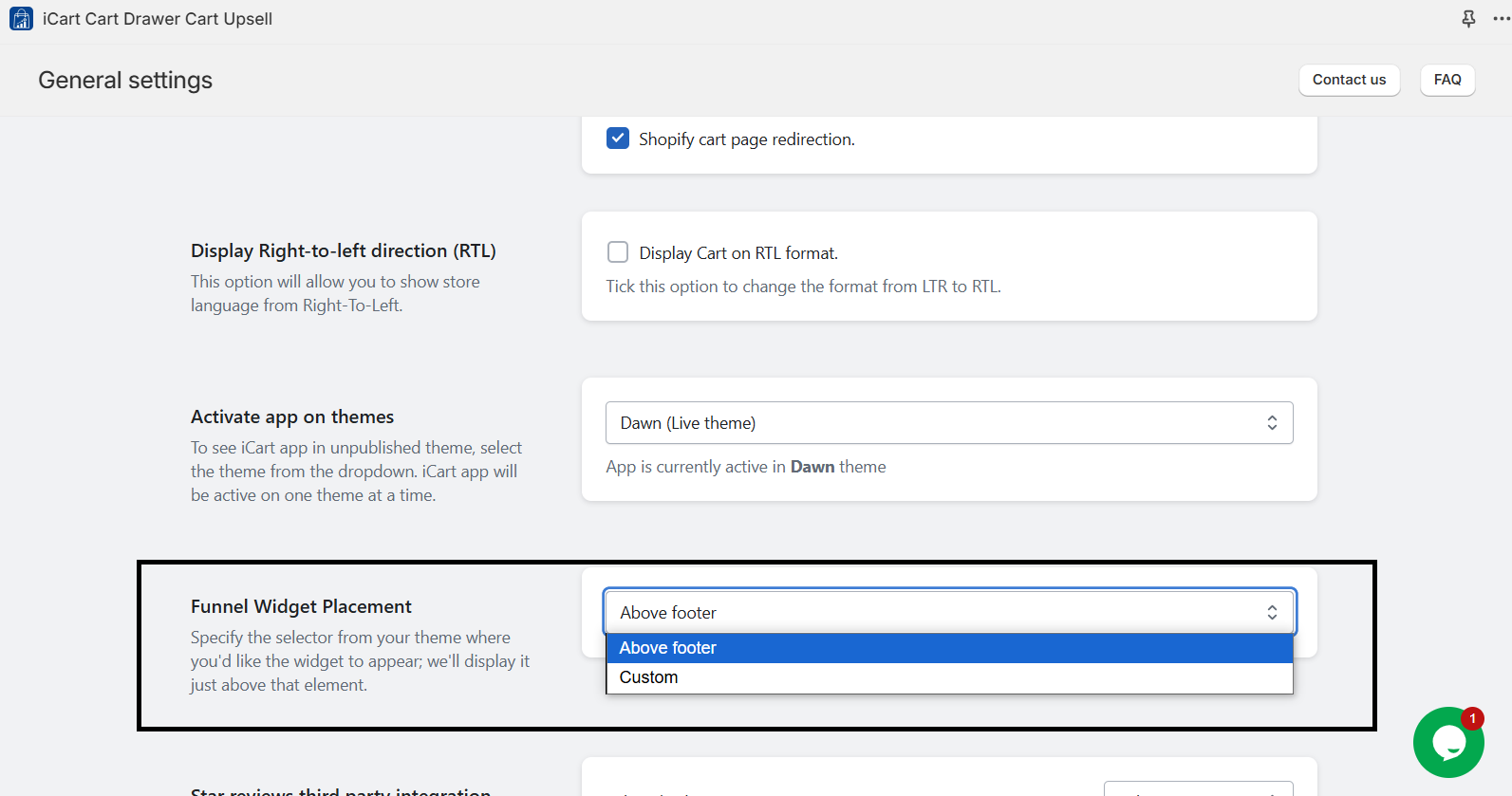Uncheck Shopify cart page redirection checkbox

tap(618, 139)
